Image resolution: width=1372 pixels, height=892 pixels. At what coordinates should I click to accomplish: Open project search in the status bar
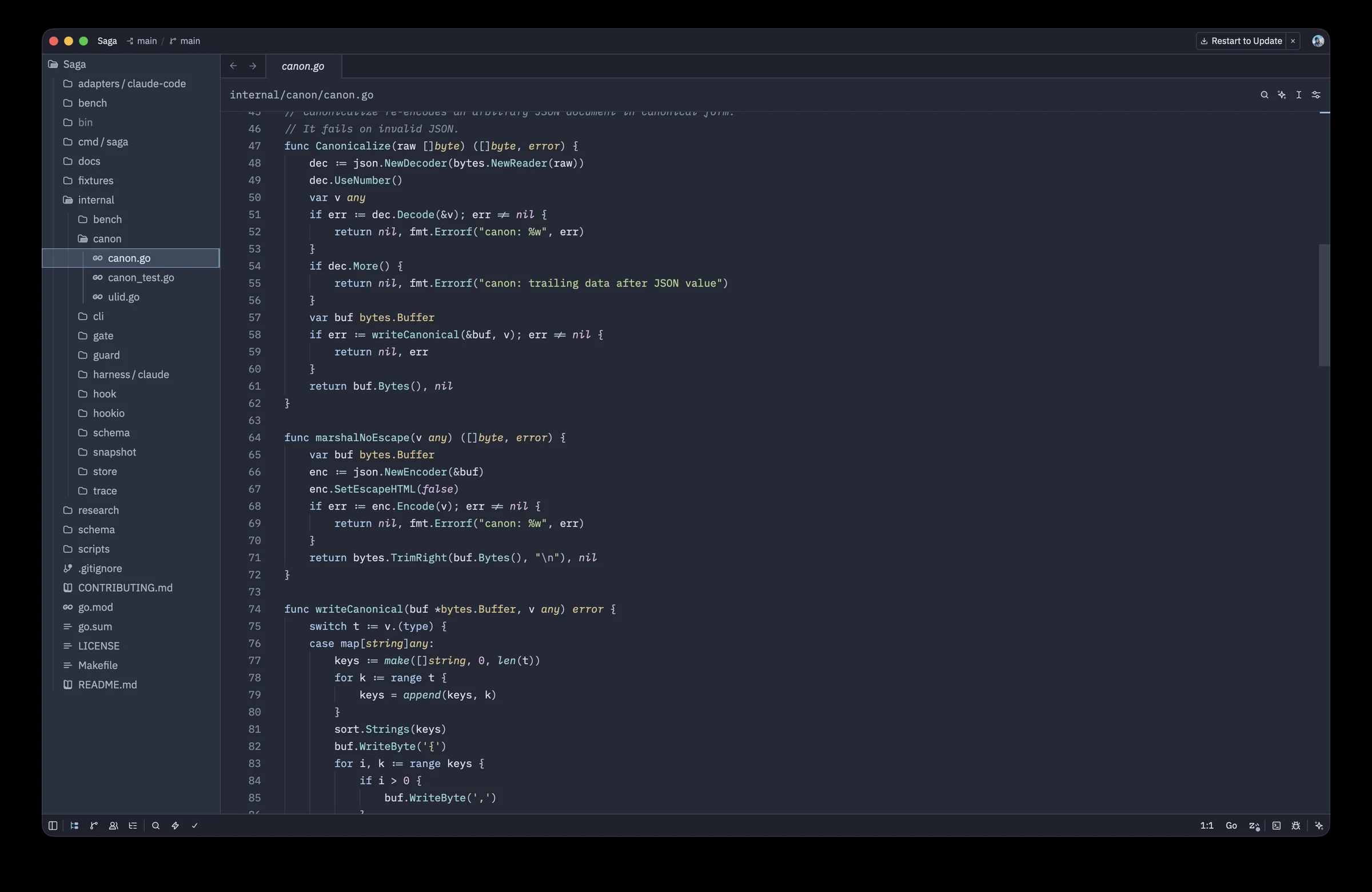(155, 825)
